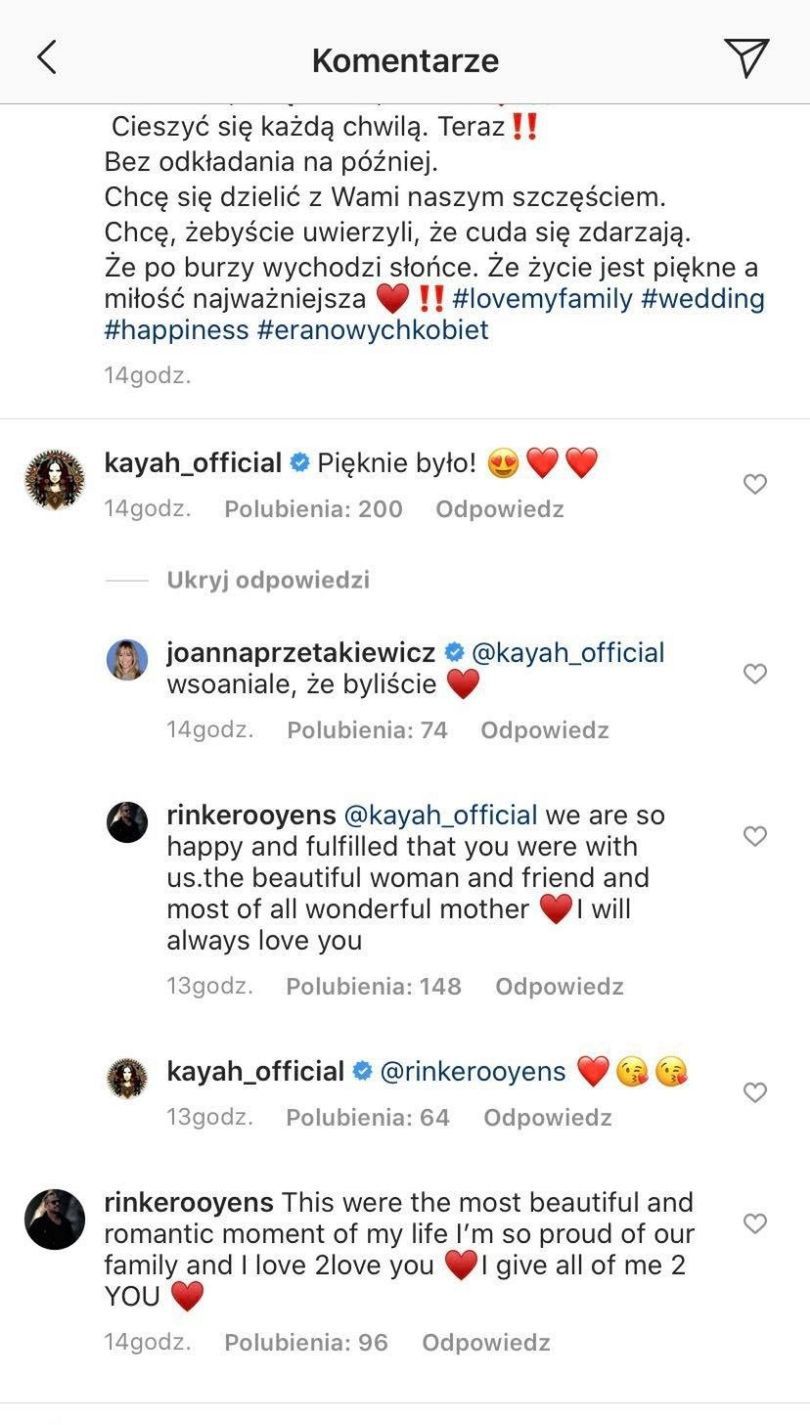The image size is (810, 1425).
Task: Tap the #wedding hashtag link
Action: pyautogui.click(x=702, y=299)
